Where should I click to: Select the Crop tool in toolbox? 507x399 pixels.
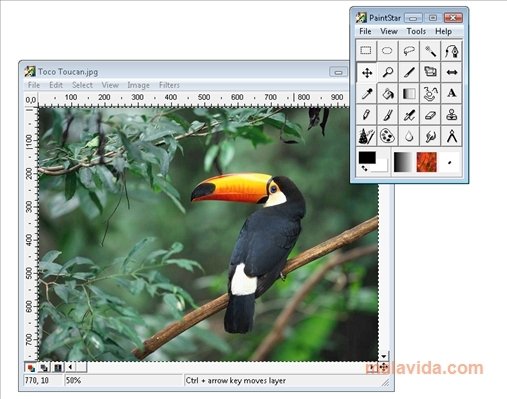pyautogui.click(x=430, y=72)
